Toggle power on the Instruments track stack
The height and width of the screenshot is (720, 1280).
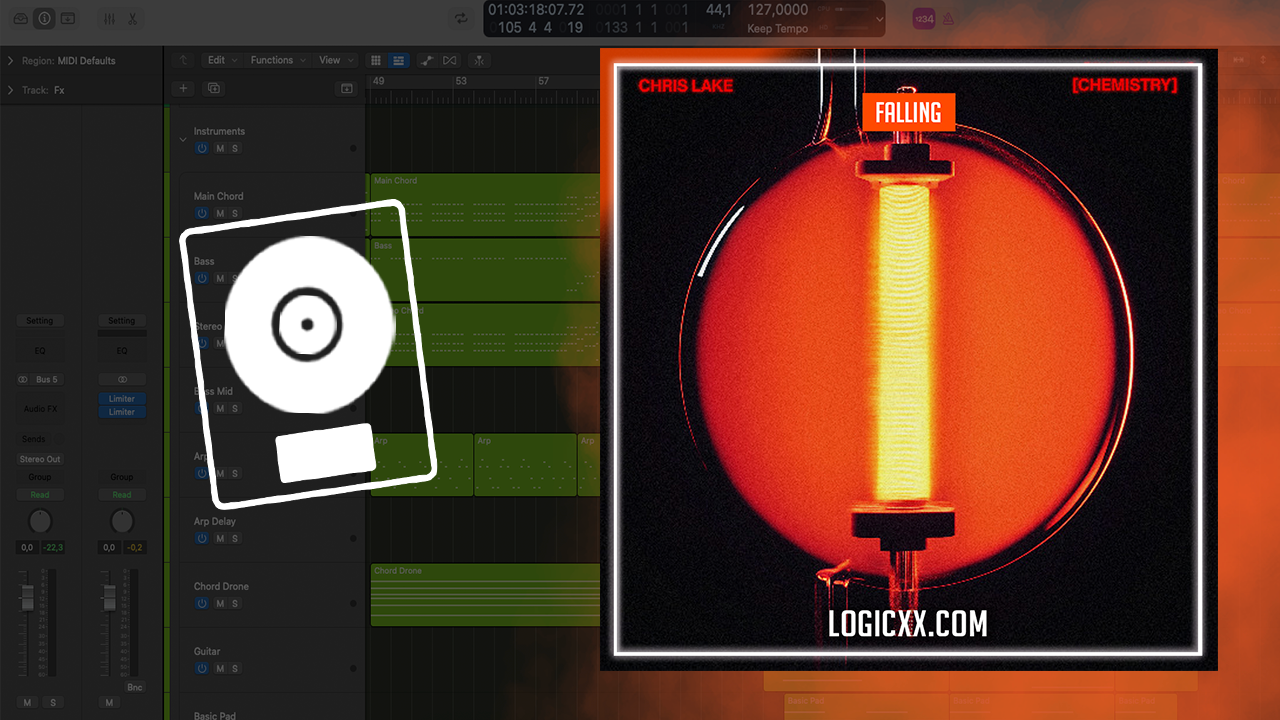(x=202, y=148)
